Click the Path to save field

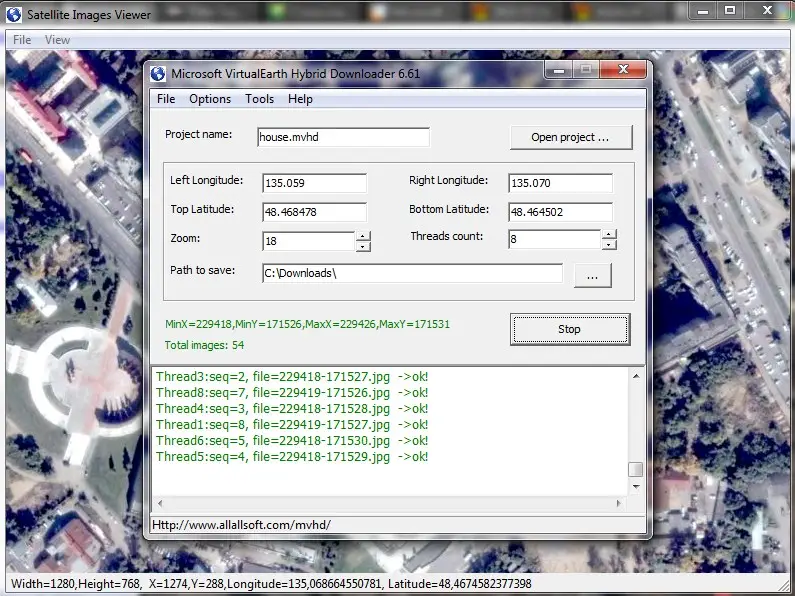point(412,273)
